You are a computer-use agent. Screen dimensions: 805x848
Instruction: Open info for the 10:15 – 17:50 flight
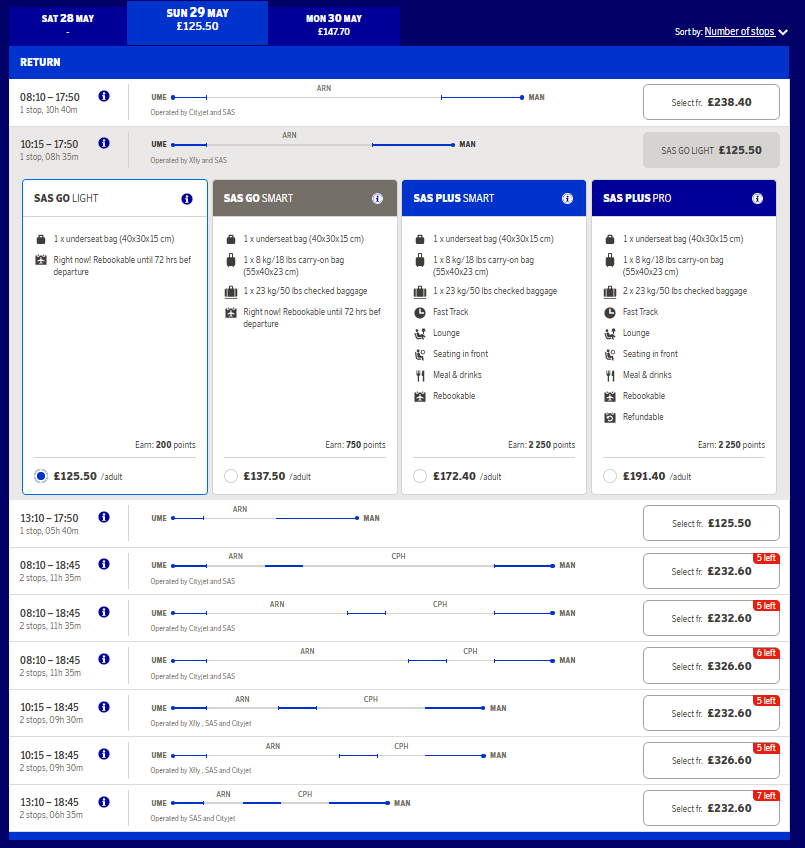(x=104, y=143)
